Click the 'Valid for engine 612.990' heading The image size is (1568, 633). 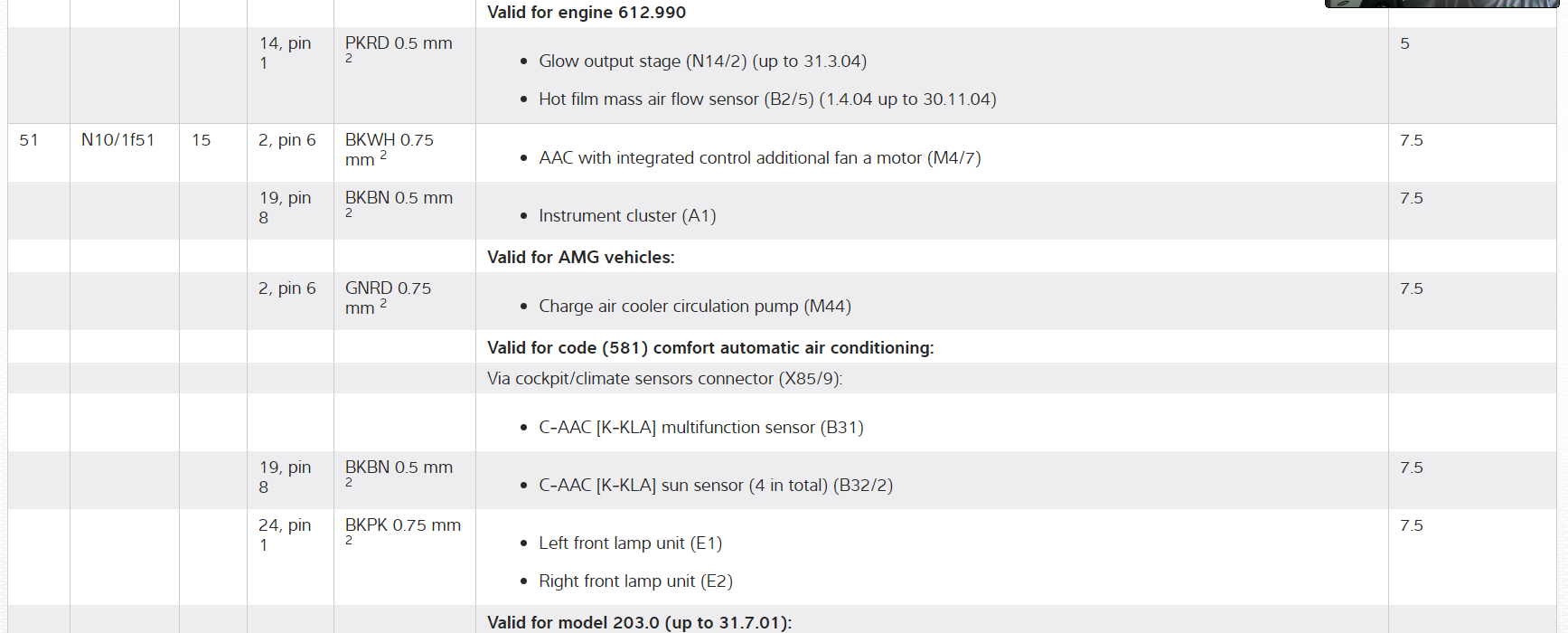pyautogui.click(x=586, y=13)
